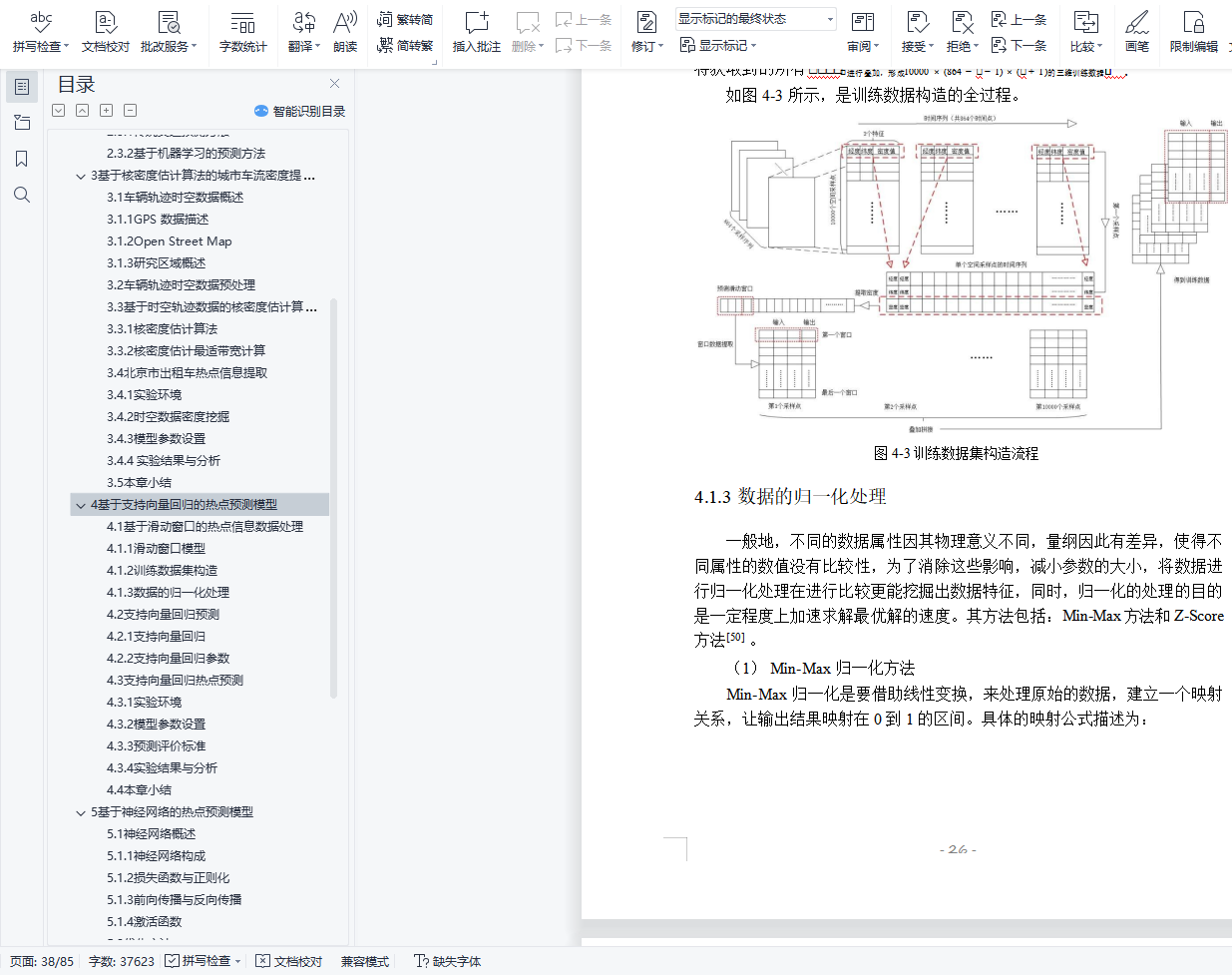Click the 接受 accept change icon
Viewport: 1232px width, 975px height.
(917, 23)
